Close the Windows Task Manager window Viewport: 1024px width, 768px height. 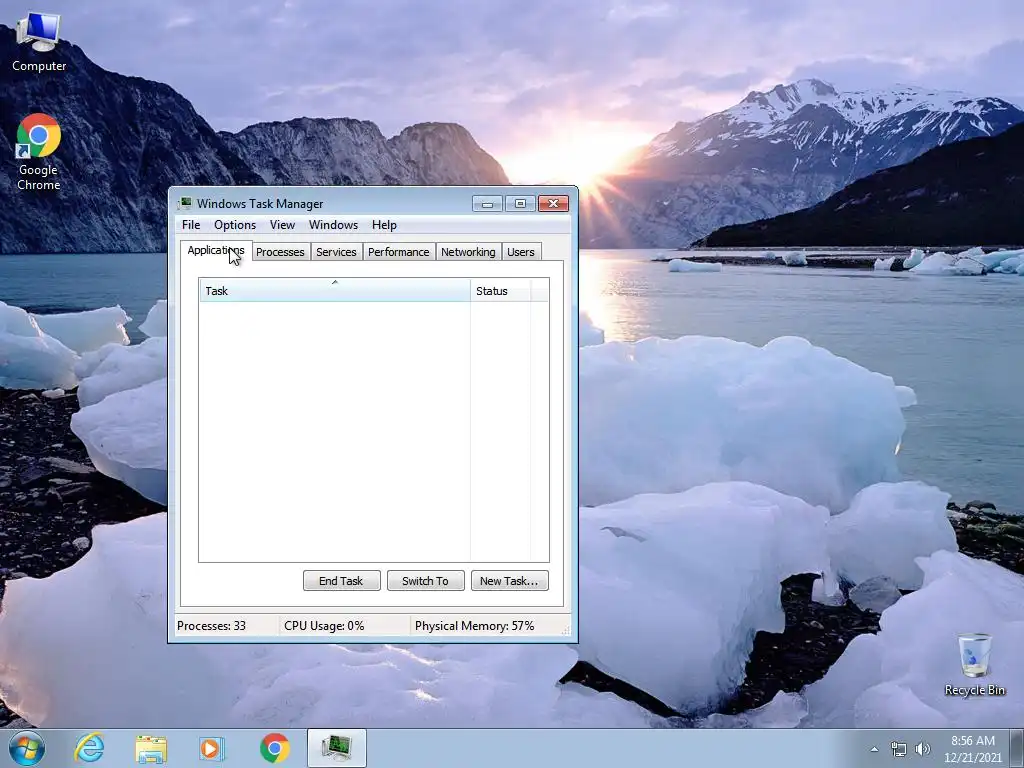(x=553, y=204)
